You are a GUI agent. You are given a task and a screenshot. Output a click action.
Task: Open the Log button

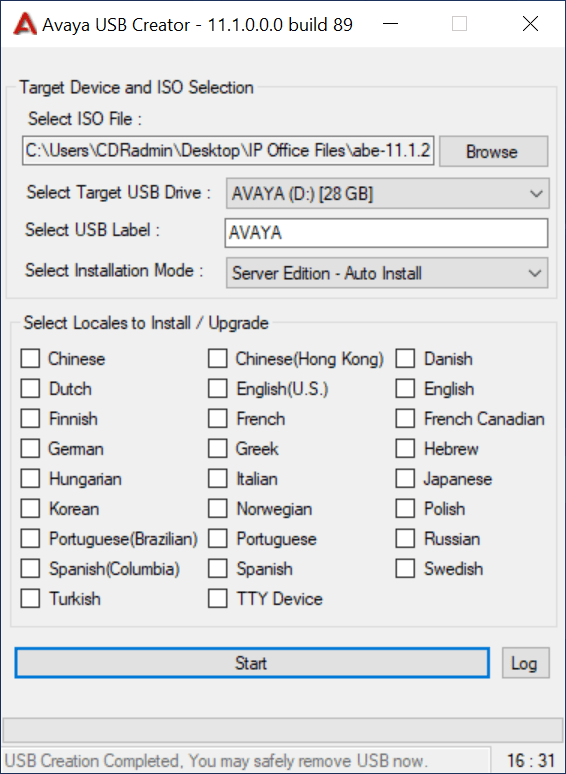526,663
